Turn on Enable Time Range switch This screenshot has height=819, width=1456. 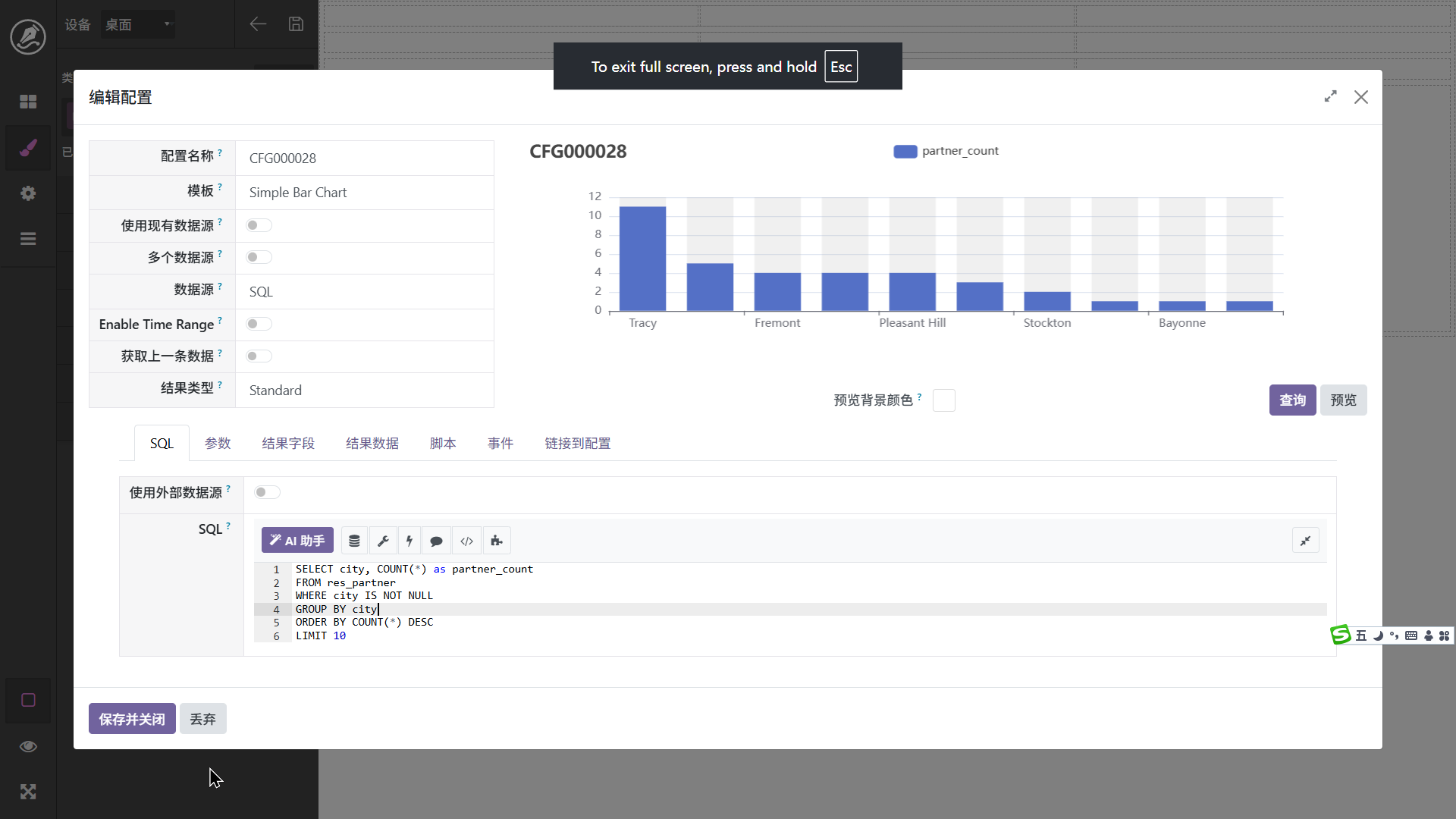pos(259,324)
